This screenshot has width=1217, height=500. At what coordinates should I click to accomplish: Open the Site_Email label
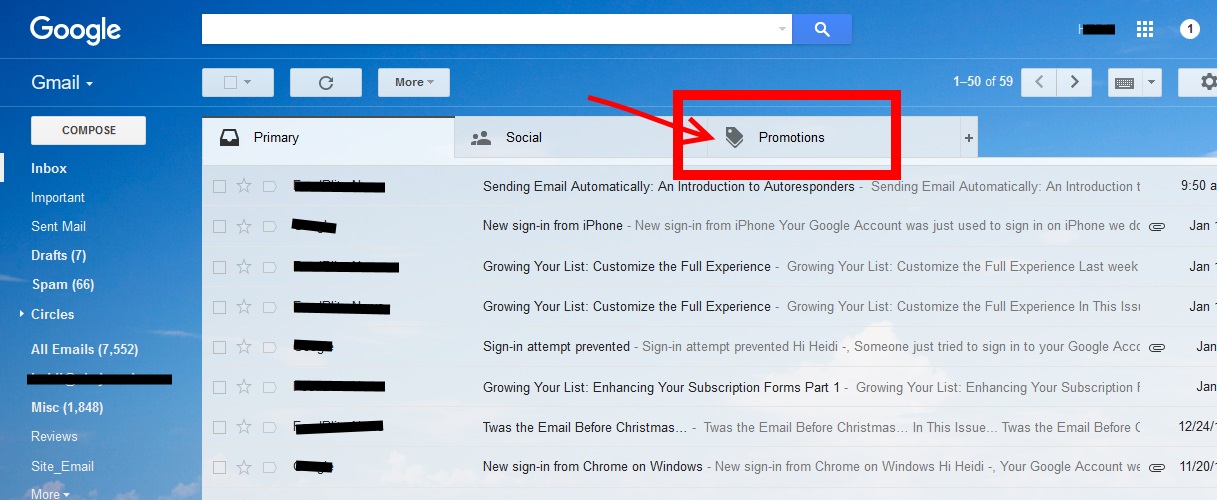(62, 466)
